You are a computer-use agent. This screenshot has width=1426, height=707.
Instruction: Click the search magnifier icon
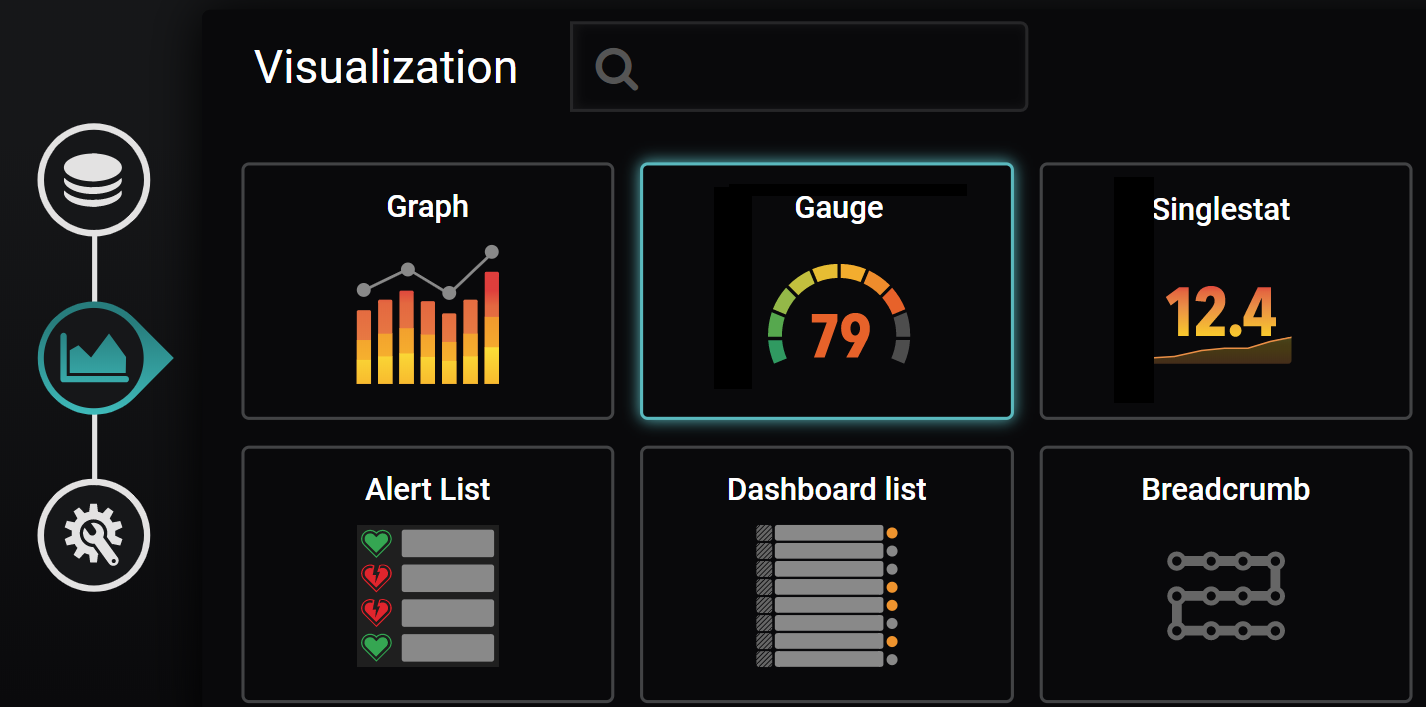(617, 69)
